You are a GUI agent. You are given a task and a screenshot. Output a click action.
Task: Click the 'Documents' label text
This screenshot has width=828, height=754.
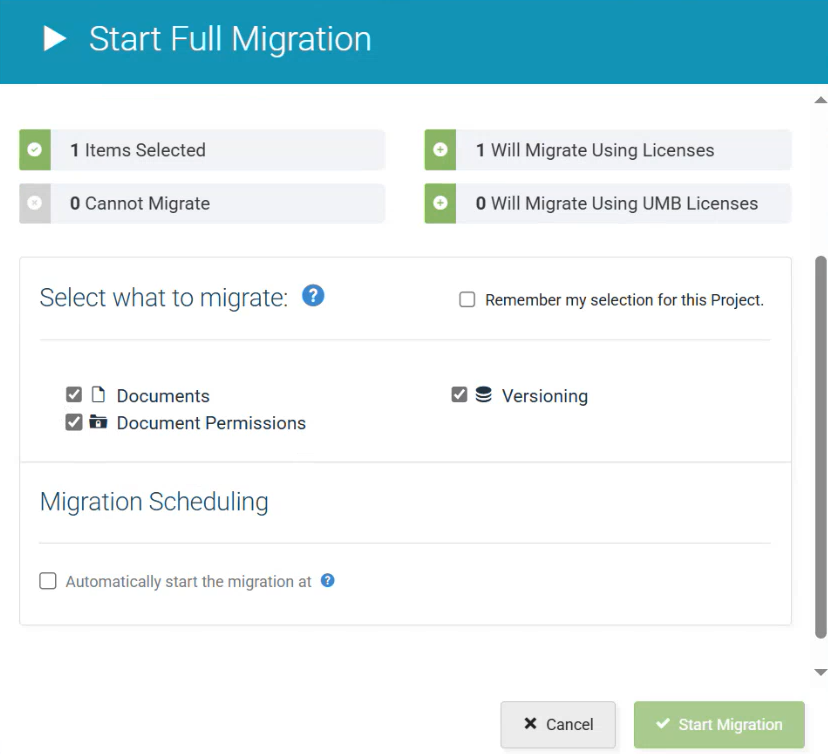tap(163, 396)
